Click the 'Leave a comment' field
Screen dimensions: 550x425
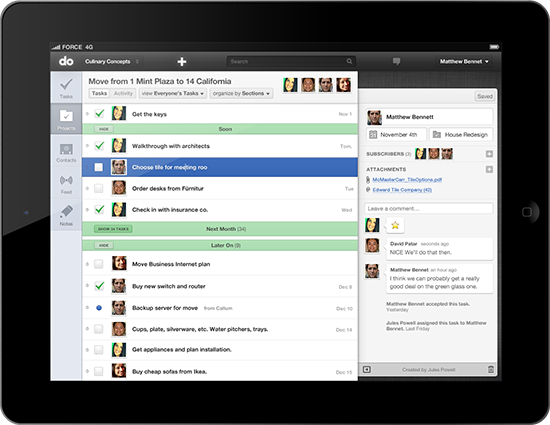tap(429, 209)
